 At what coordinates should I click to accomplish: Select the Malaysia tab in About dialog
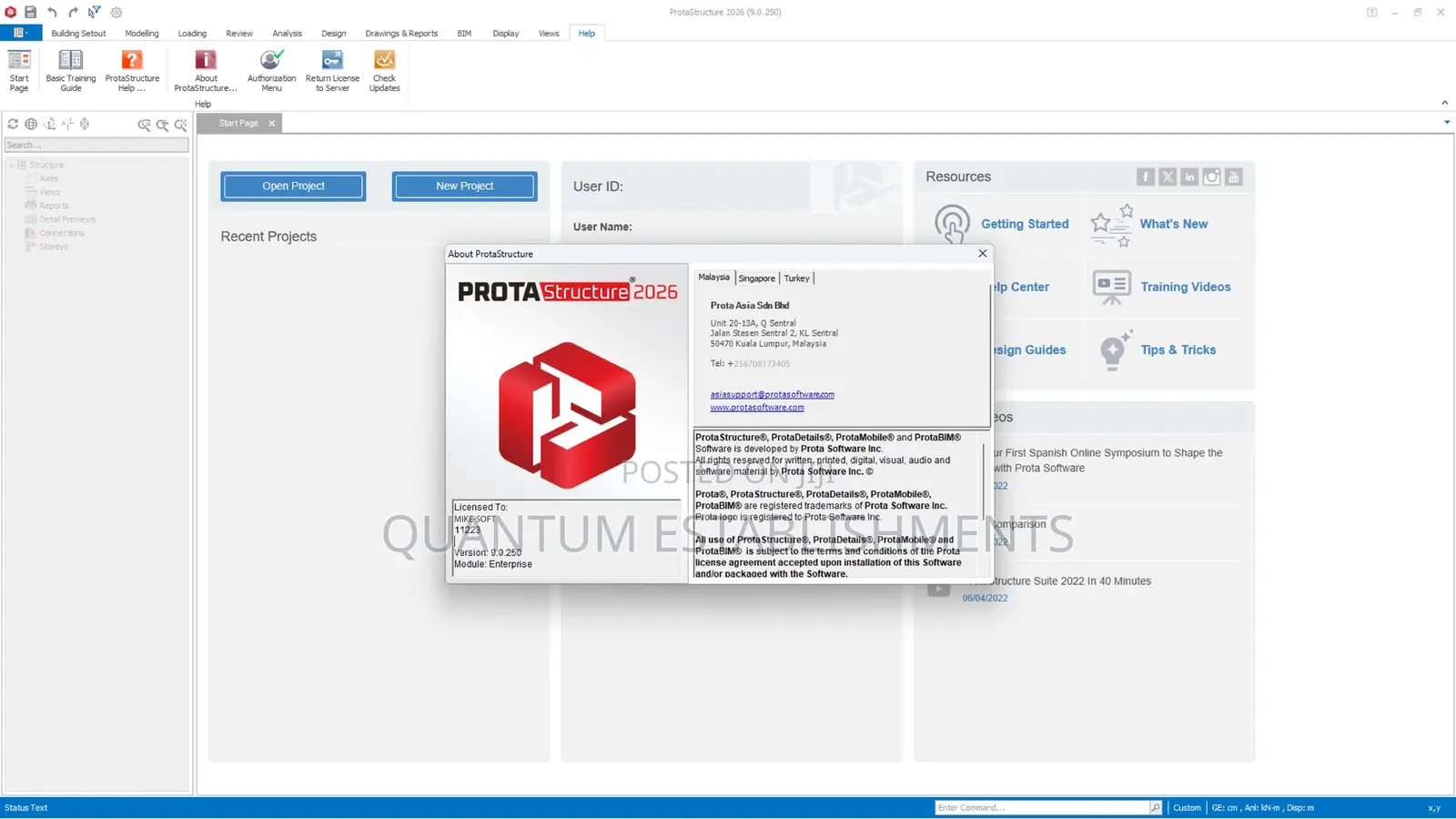(714, 277)
